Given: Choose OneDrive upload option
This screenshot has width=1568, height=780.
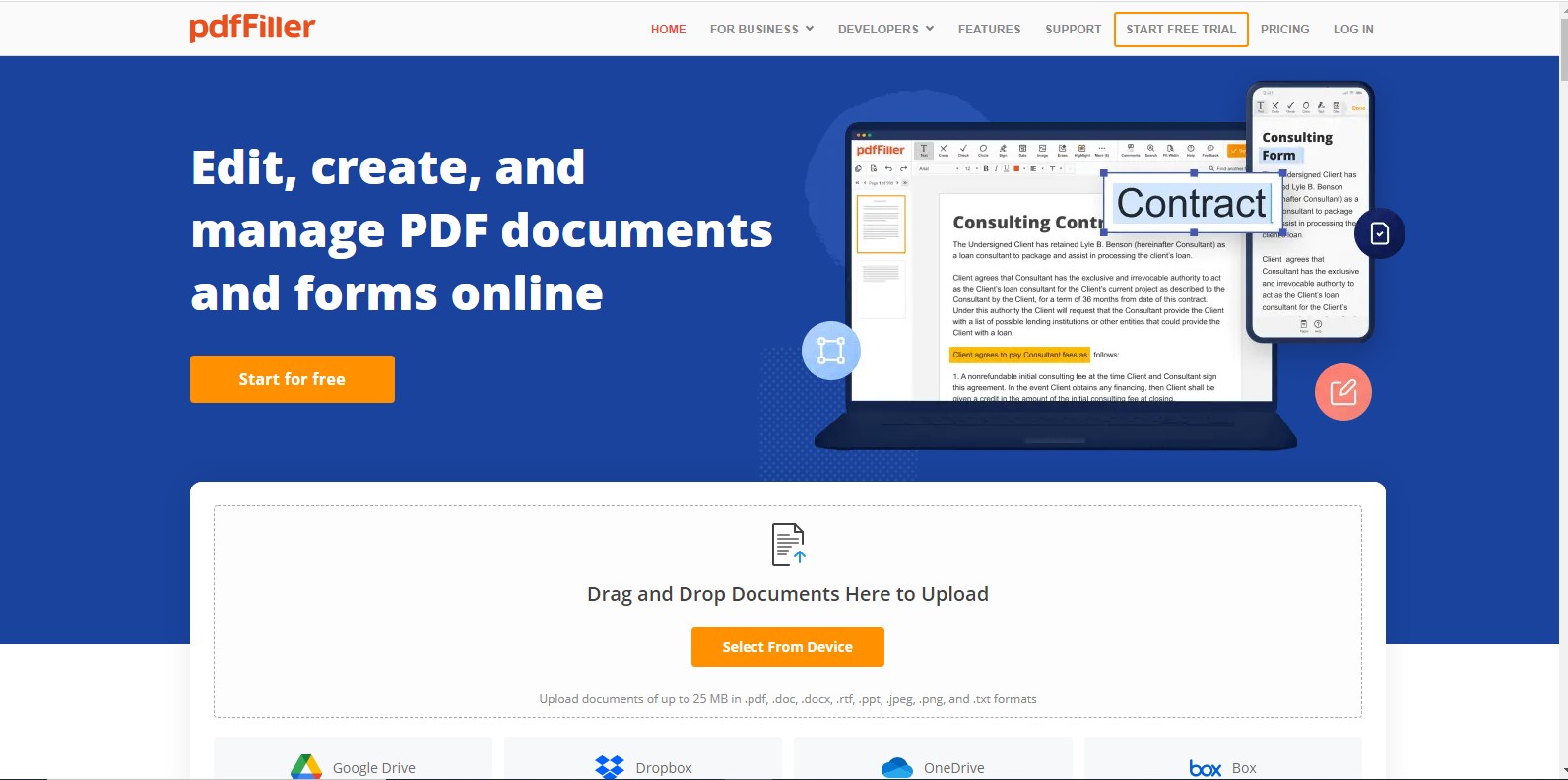Looking at the screenshot, I should click(933, 758).
